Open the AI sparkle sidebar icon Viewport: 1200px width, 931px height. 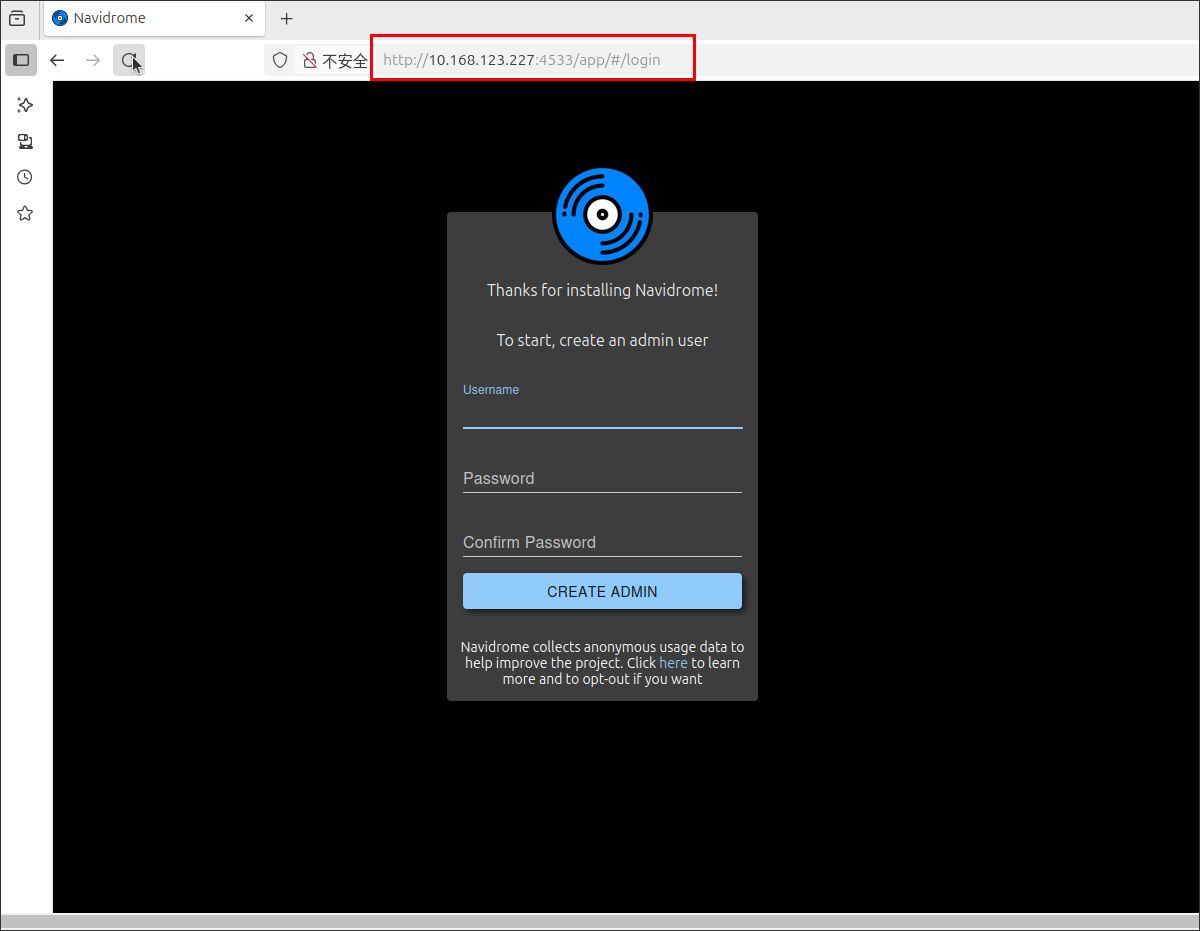point(25,105)
